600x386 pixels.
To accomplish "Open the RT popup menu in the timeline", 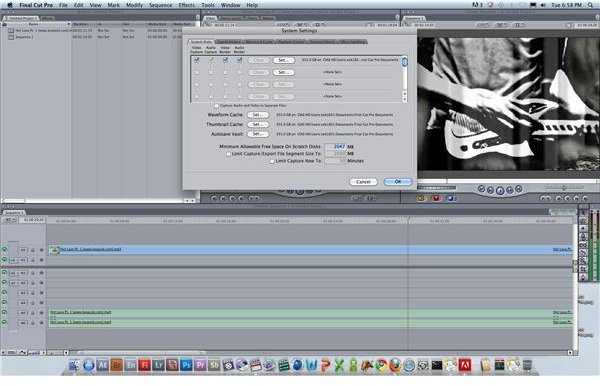I will tap(9, 220).
